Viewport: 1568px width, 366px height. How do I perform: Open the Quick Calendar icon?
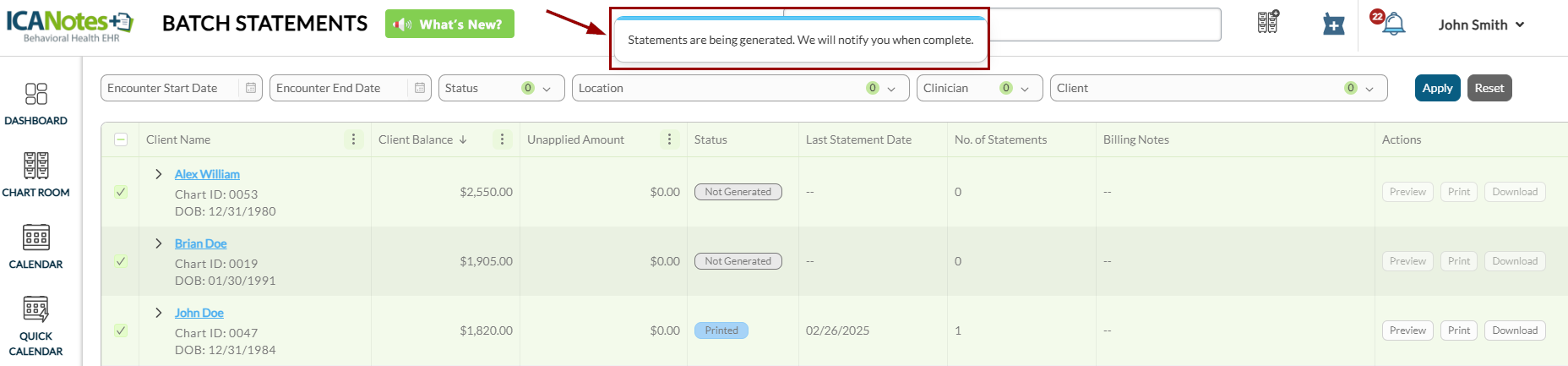pyautogui.click(x=35, y=309)
